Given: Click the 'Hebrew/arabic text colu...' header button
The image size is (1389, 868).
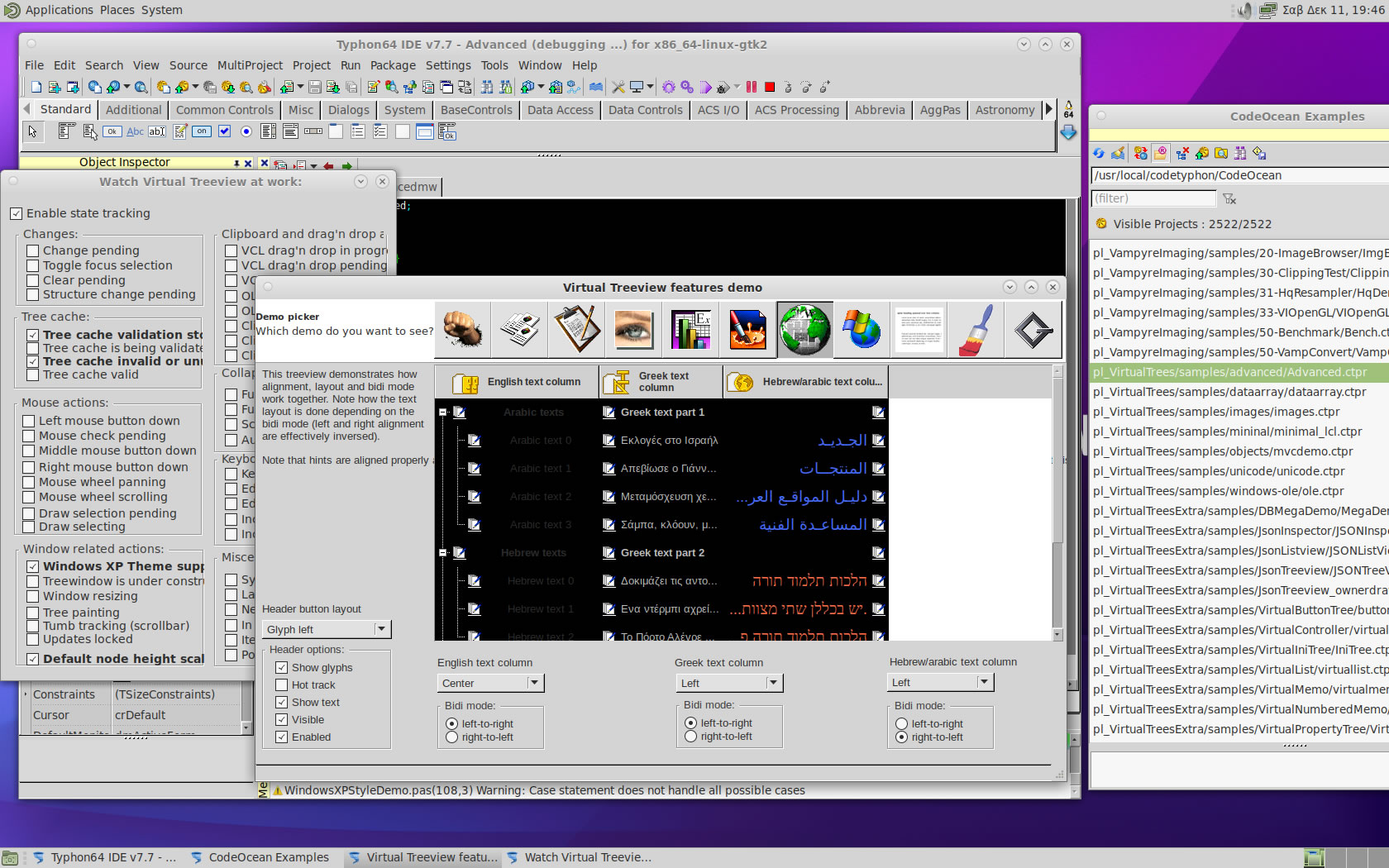Looking at the screenshot, I should click(806, 382).
